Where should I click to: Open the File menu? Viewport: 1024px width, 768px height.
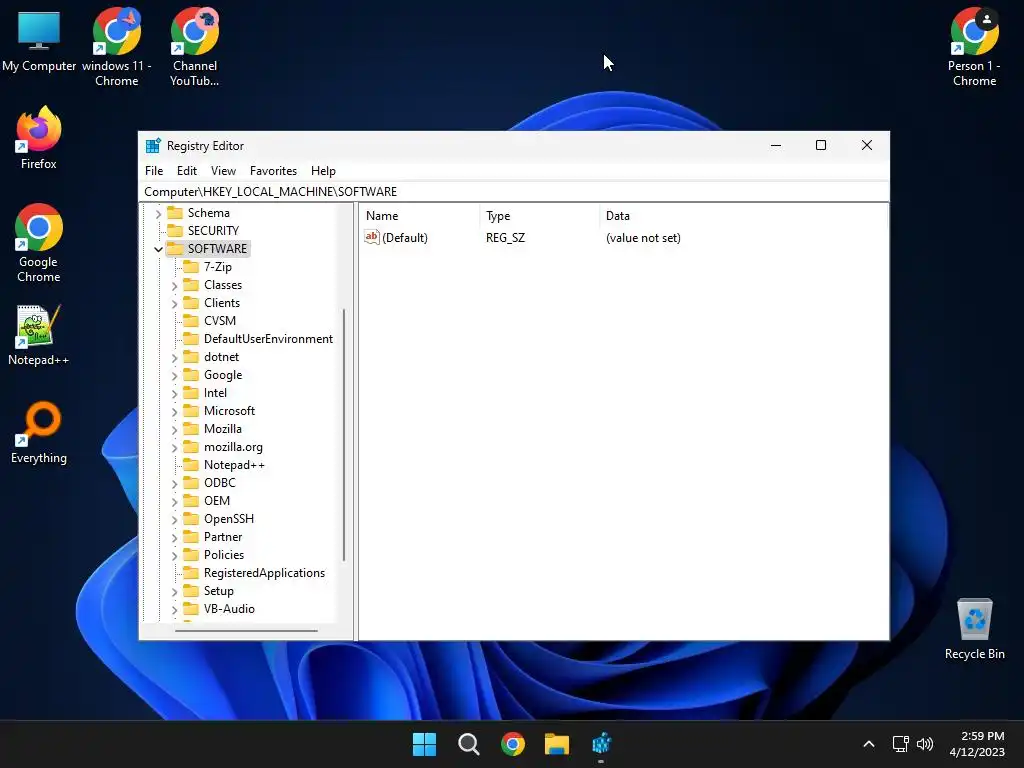154,170
